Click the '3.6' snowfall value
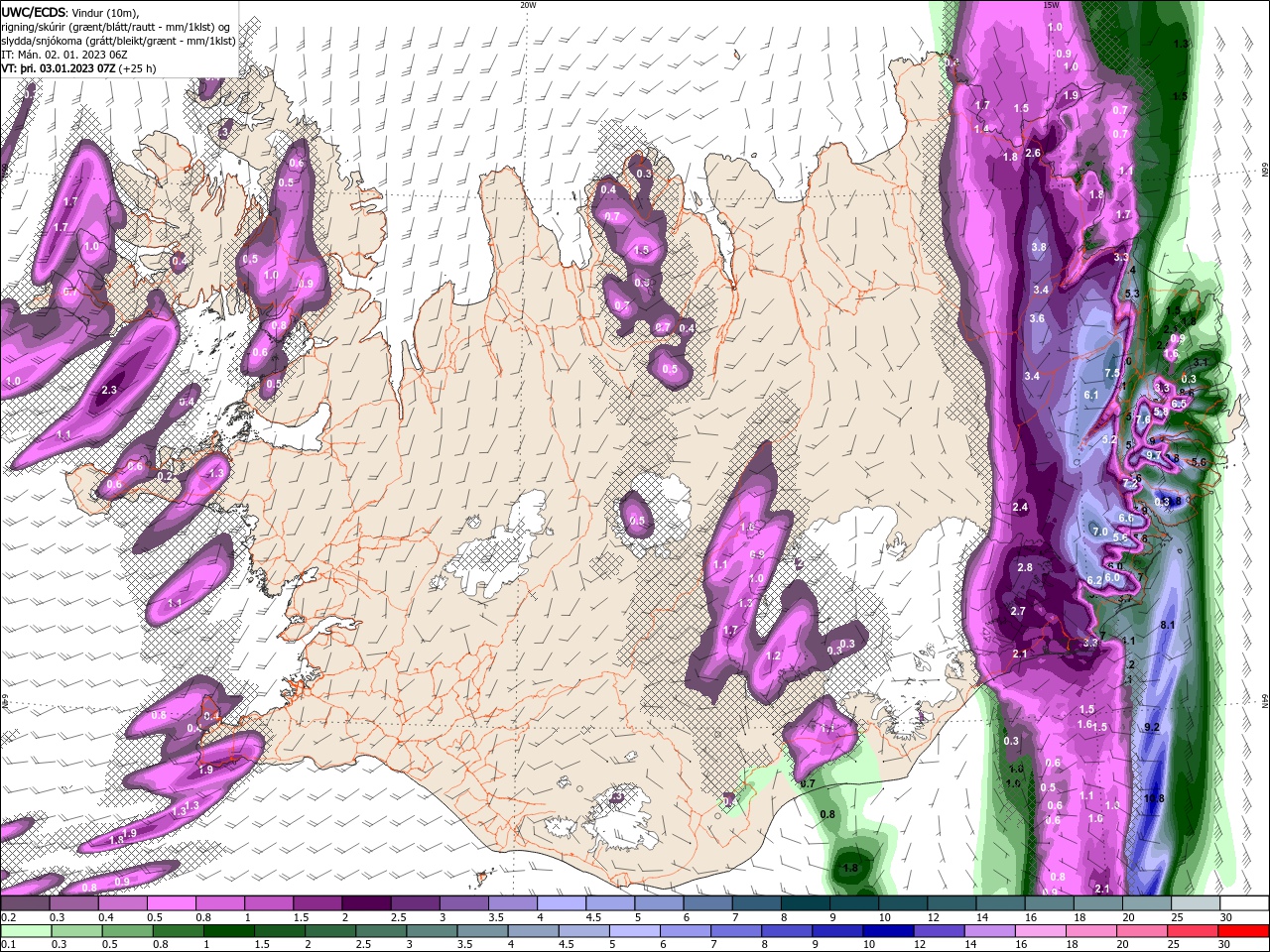The height and width of the screenshot is (952, 1270). pyautogui.click(x=1037, y=318)
